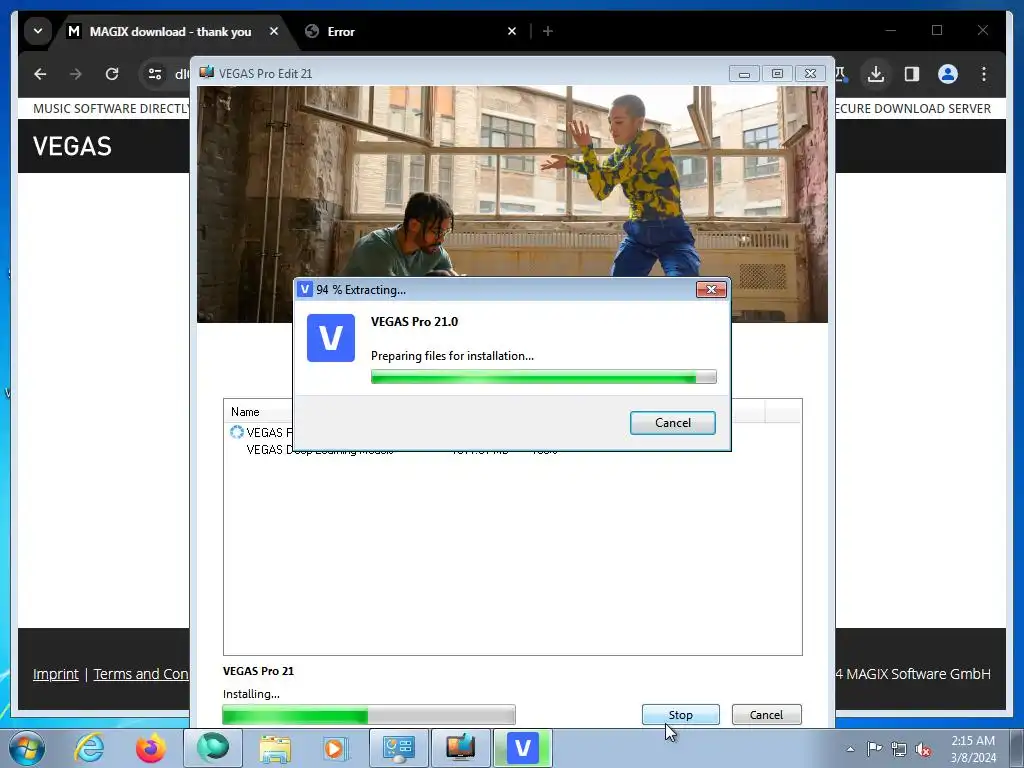
Task: Open the Chrome profile menu
Action: coord(948,74)
